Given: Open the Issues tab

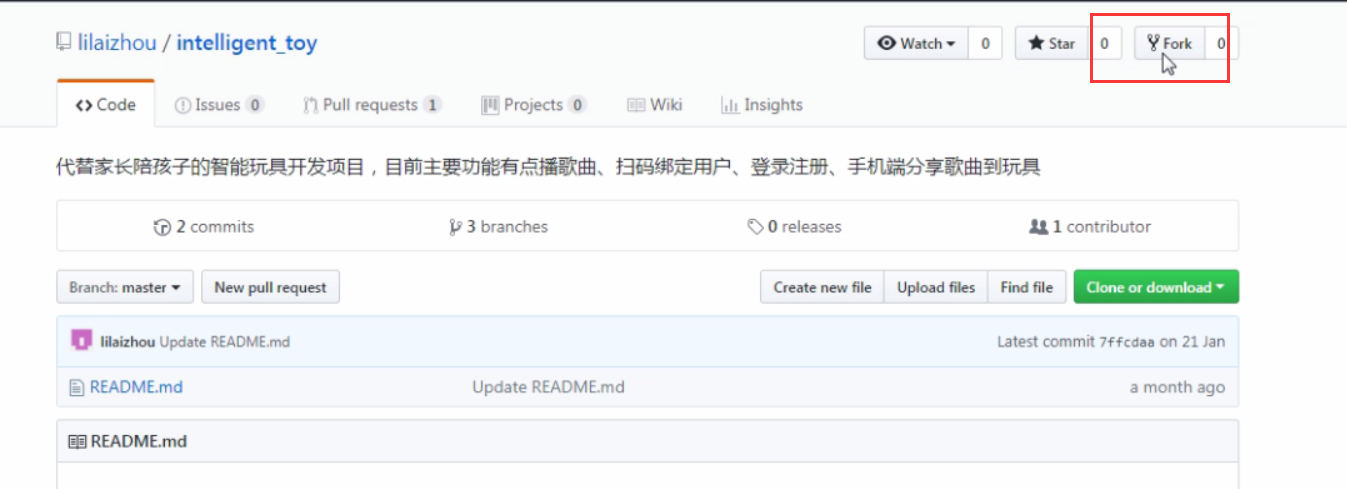Looking at the screenshot, I should pos(219,104).
